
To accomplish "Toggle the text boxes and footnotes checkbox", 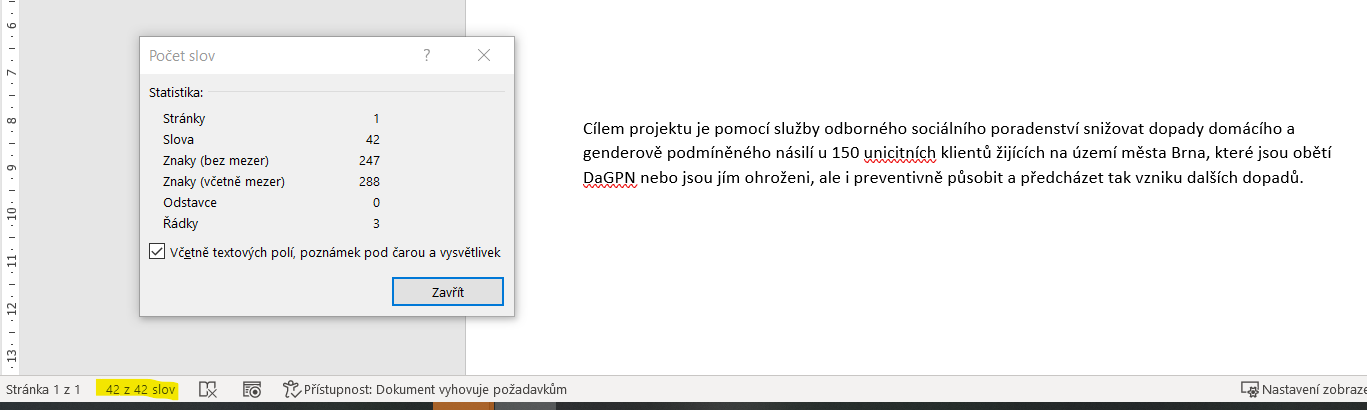I will click(157, 252).
